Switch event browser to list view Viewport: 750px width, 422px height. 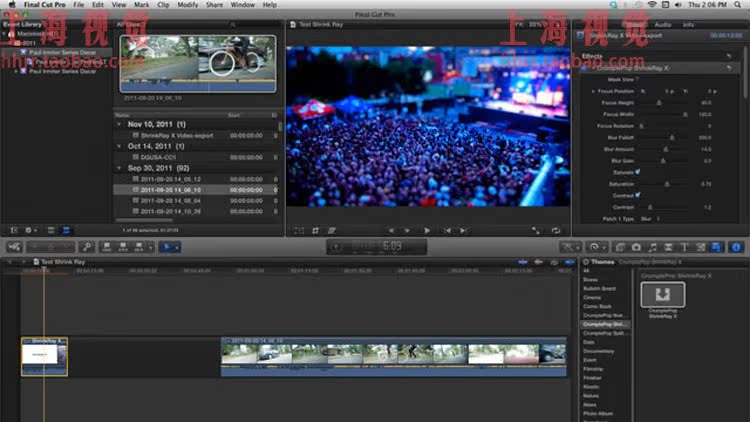pos(66,230)
